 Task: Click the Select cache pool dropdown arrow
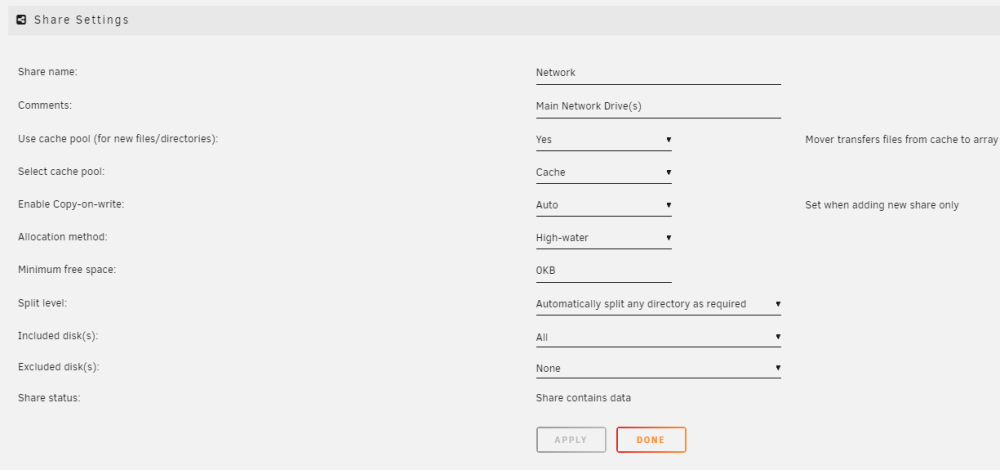point(668,172)
